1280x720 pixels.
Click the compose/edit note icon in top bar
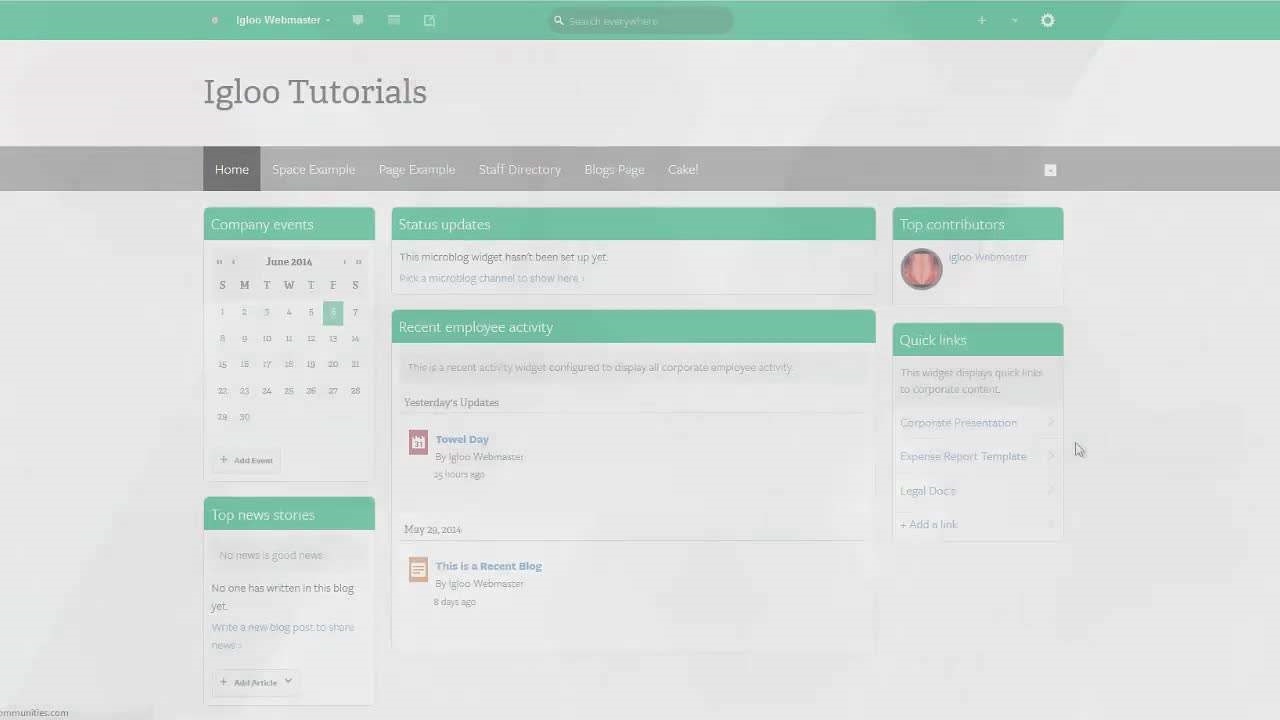click(x=429, y=20)
